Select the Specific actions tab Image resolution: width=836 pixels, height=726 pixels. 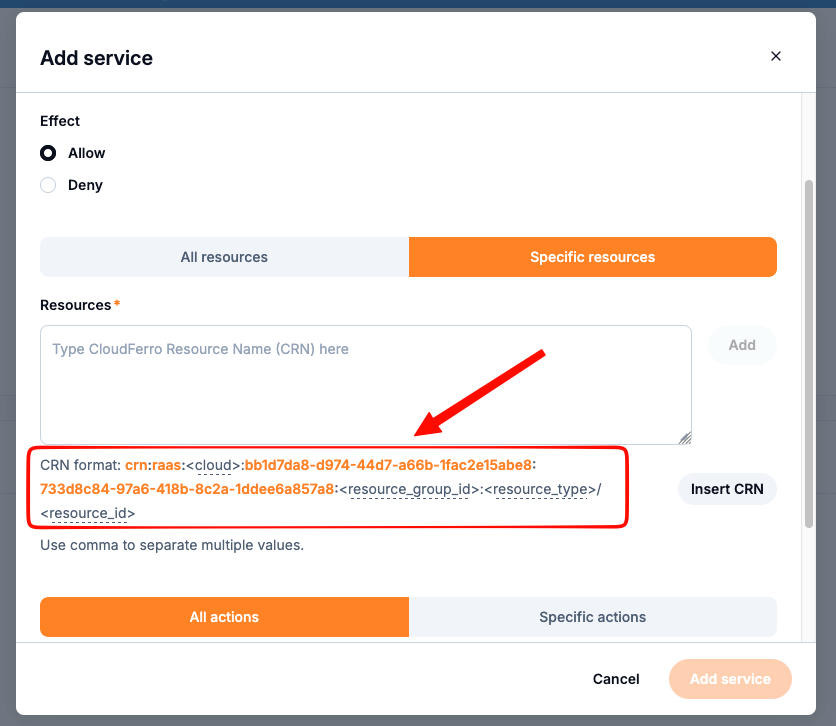(x=592, y=617)
